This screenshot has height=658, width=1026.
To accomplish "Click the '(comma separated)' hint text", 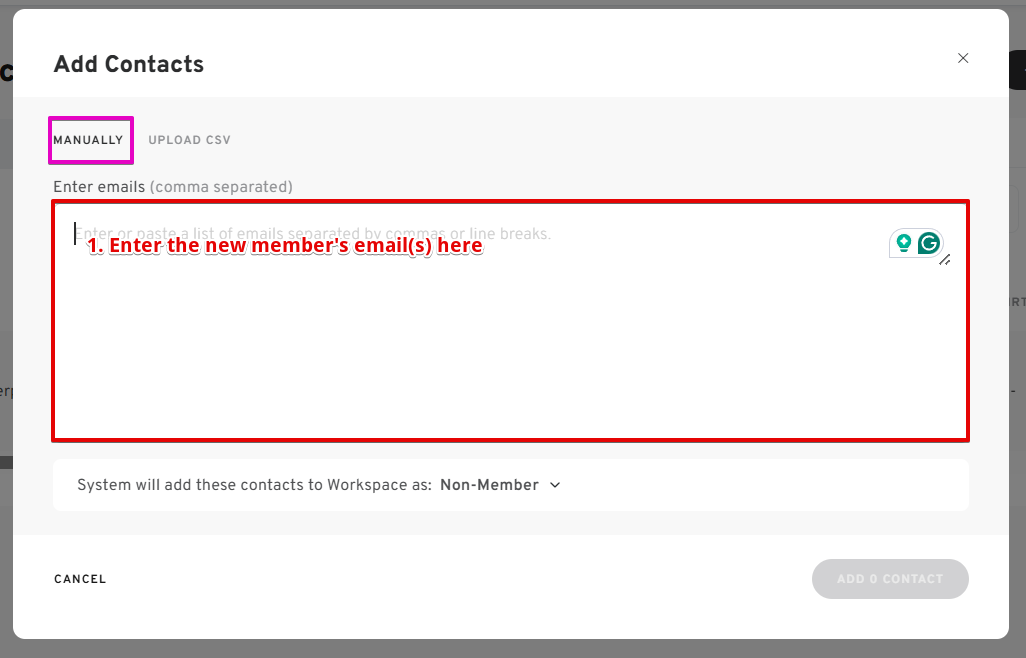I will point(221,187).
